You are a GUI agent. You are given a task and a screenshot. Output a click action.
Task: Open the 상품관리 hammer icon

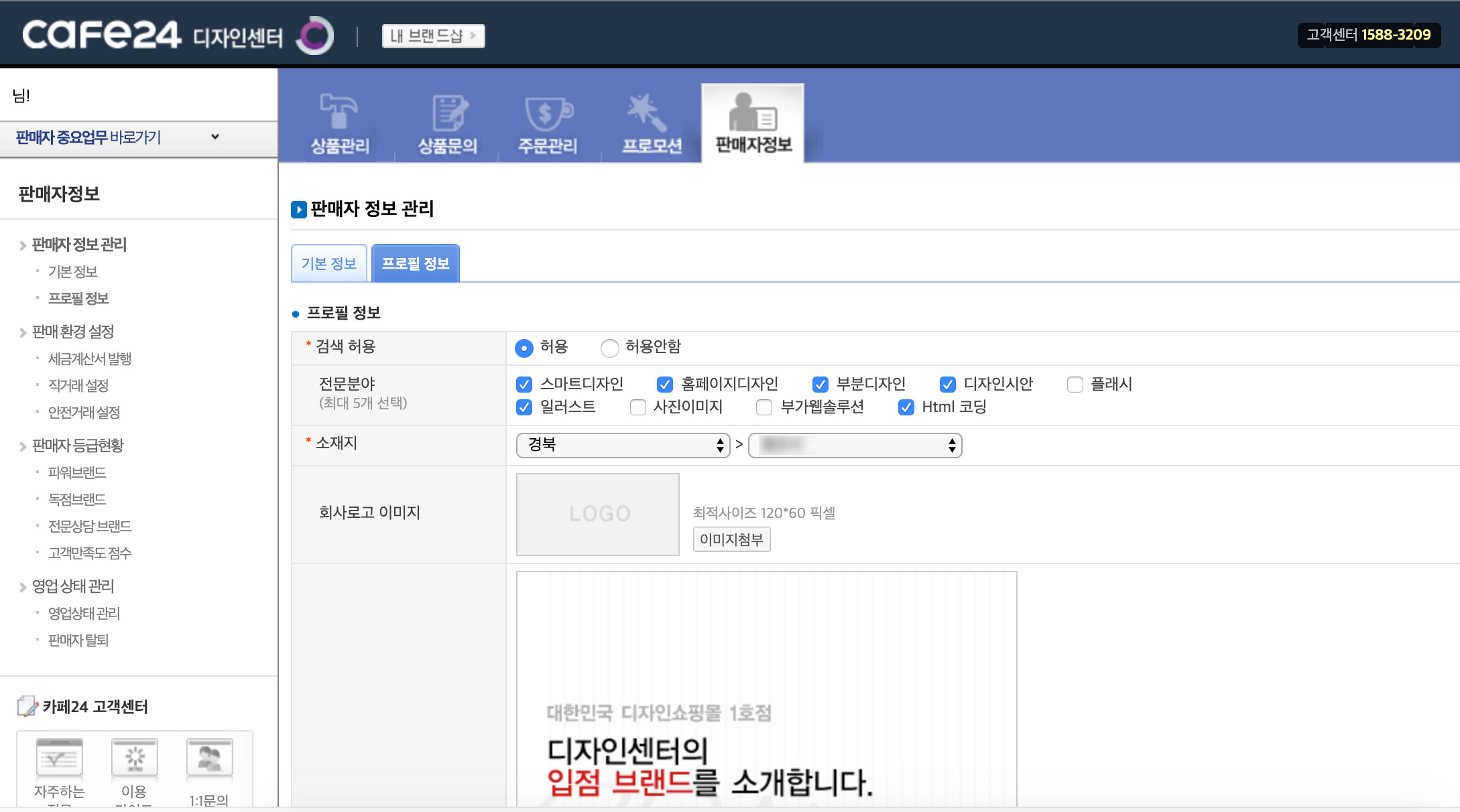(339, 111)
